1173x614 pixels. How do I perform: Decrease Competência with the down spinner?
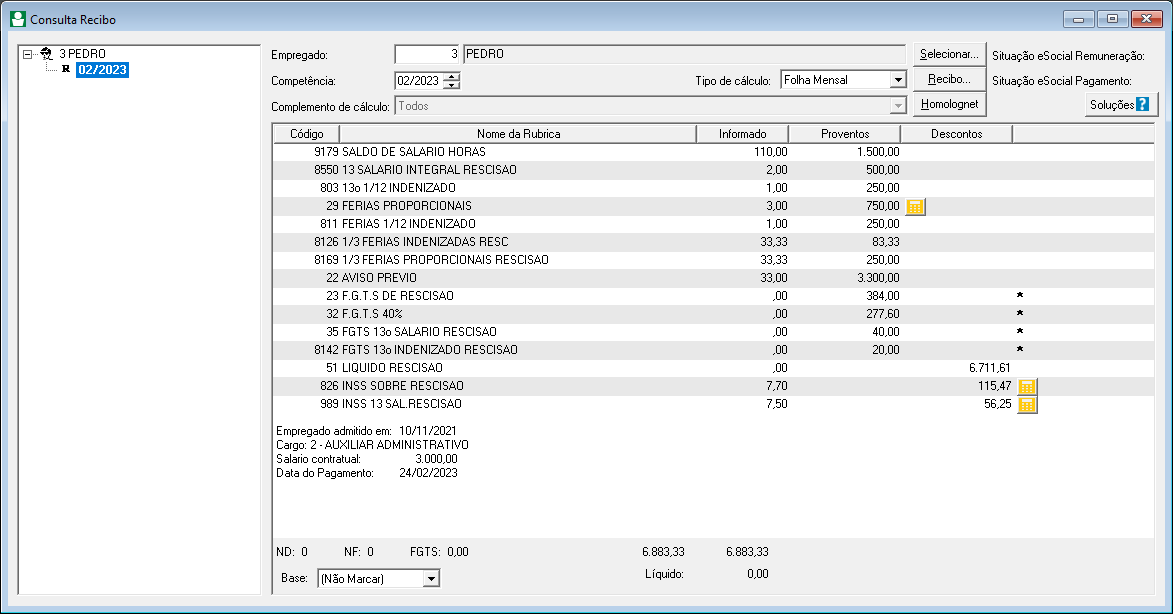tap(452, 85)
